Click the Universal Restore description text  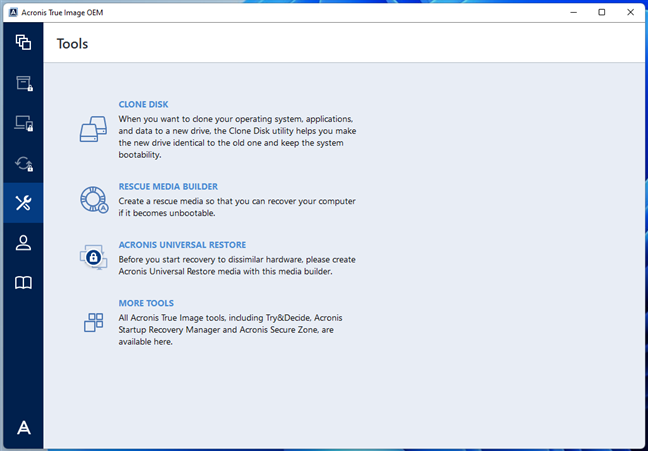(237, 265)
